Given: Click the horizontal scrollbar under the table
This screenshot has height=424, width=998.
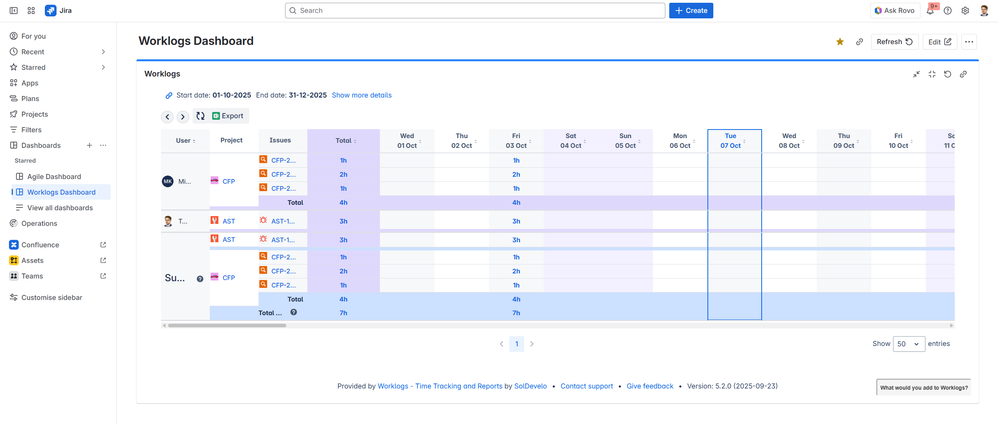Looking at the screenshot, I should point(227,325).
